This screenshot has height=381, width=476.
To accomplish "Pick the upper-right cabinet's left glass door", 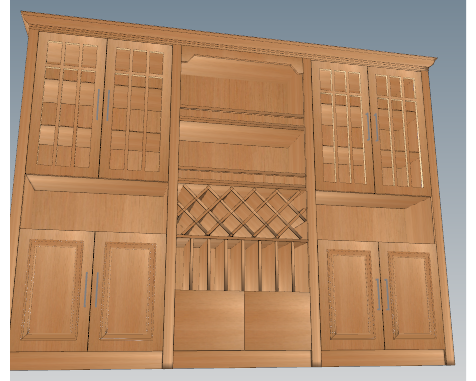I will point(343,127).
